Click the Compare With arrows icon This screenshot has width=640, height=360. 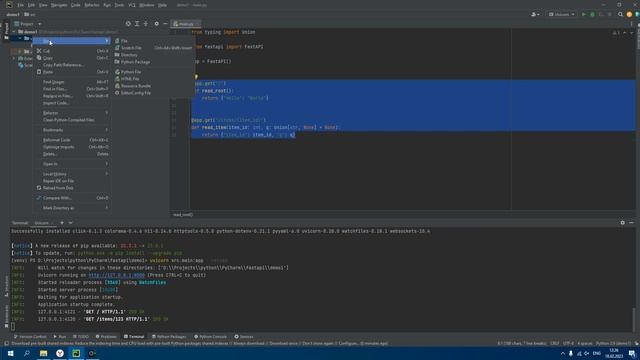39,198
